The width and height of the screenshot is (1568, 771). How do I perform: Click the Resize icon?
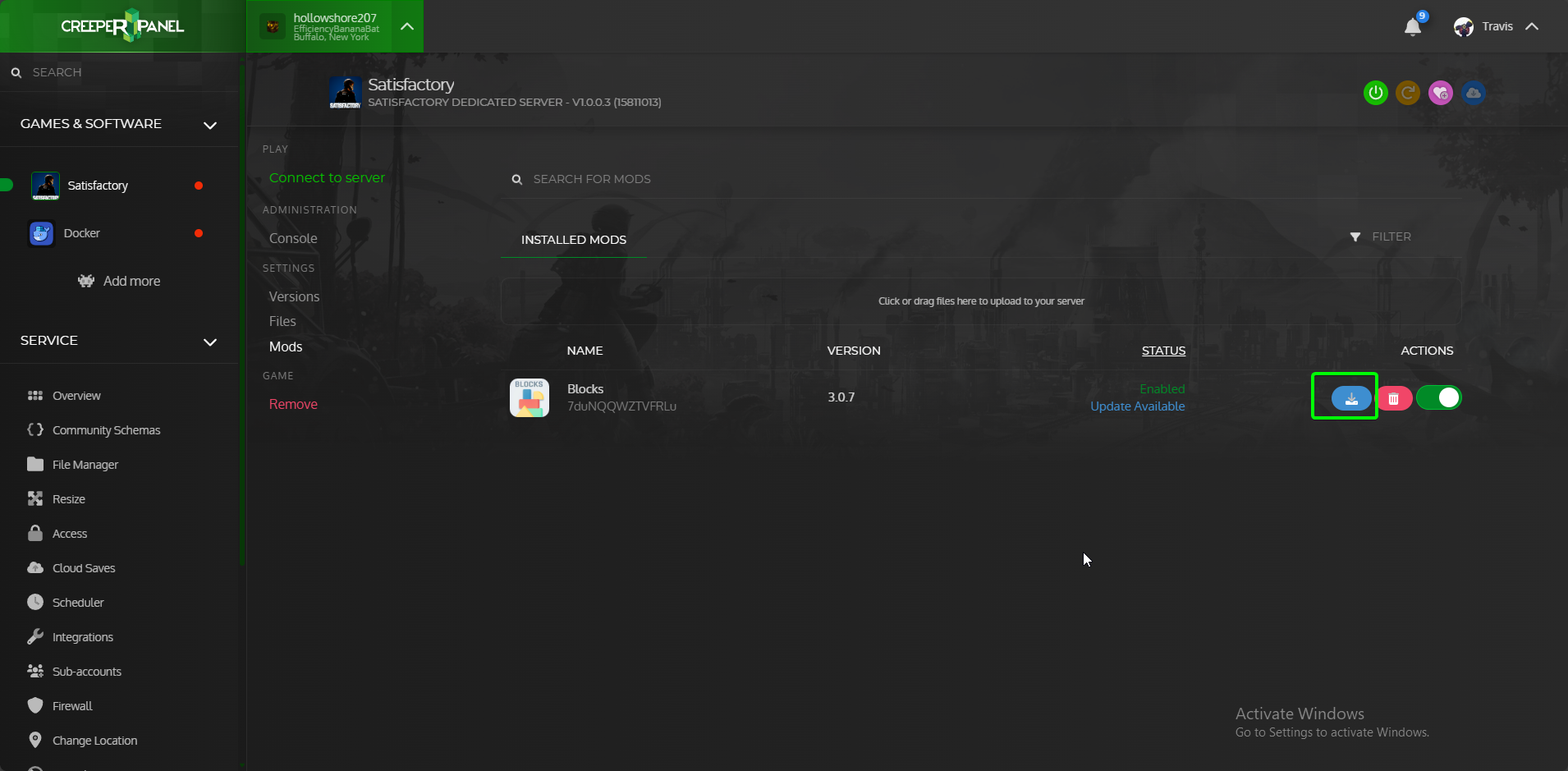click(x=35, y=498)
